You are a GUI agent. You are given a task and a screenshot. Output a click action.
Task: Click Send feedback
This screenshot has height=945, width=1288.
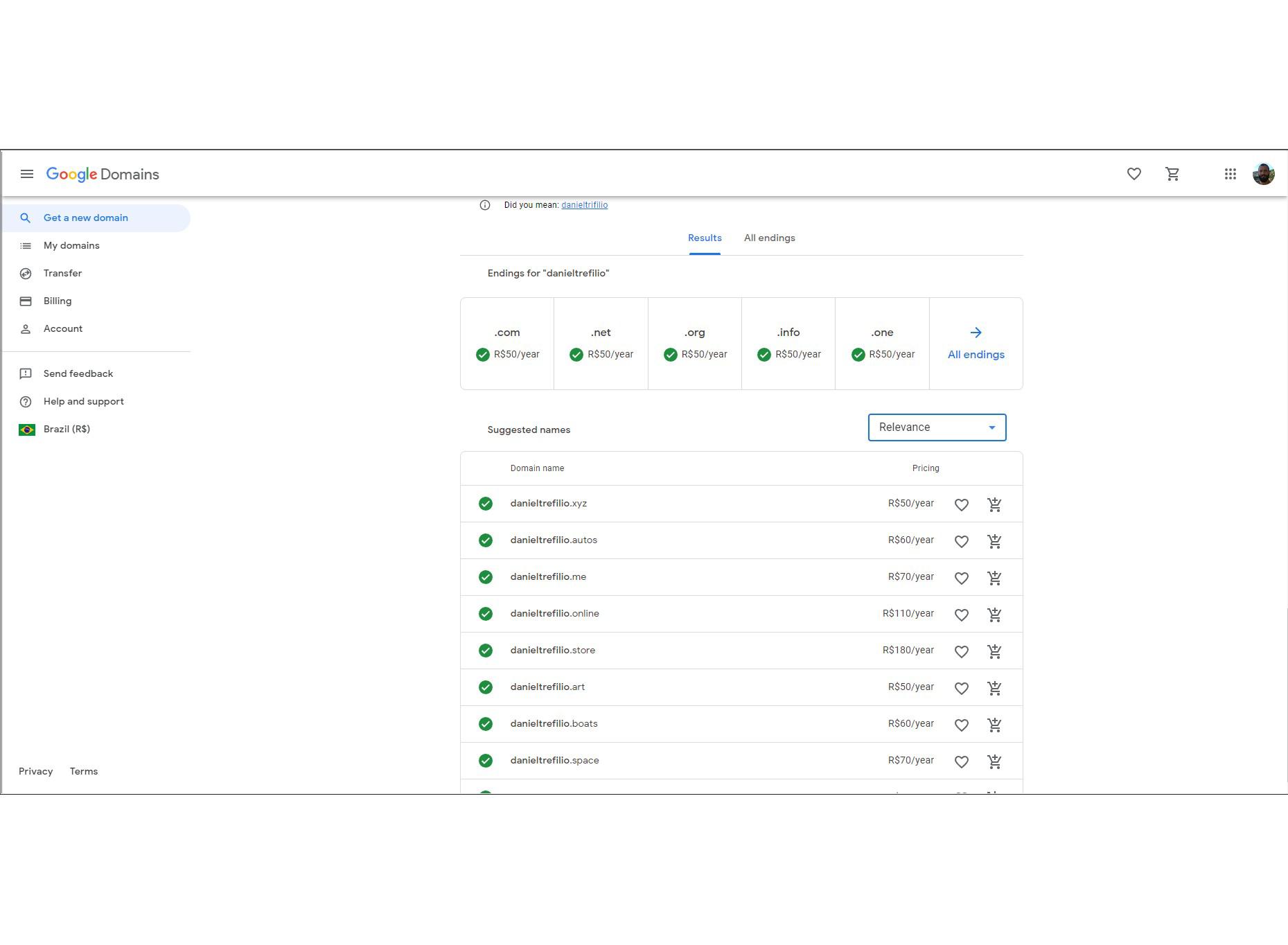(x=96, y=374)
